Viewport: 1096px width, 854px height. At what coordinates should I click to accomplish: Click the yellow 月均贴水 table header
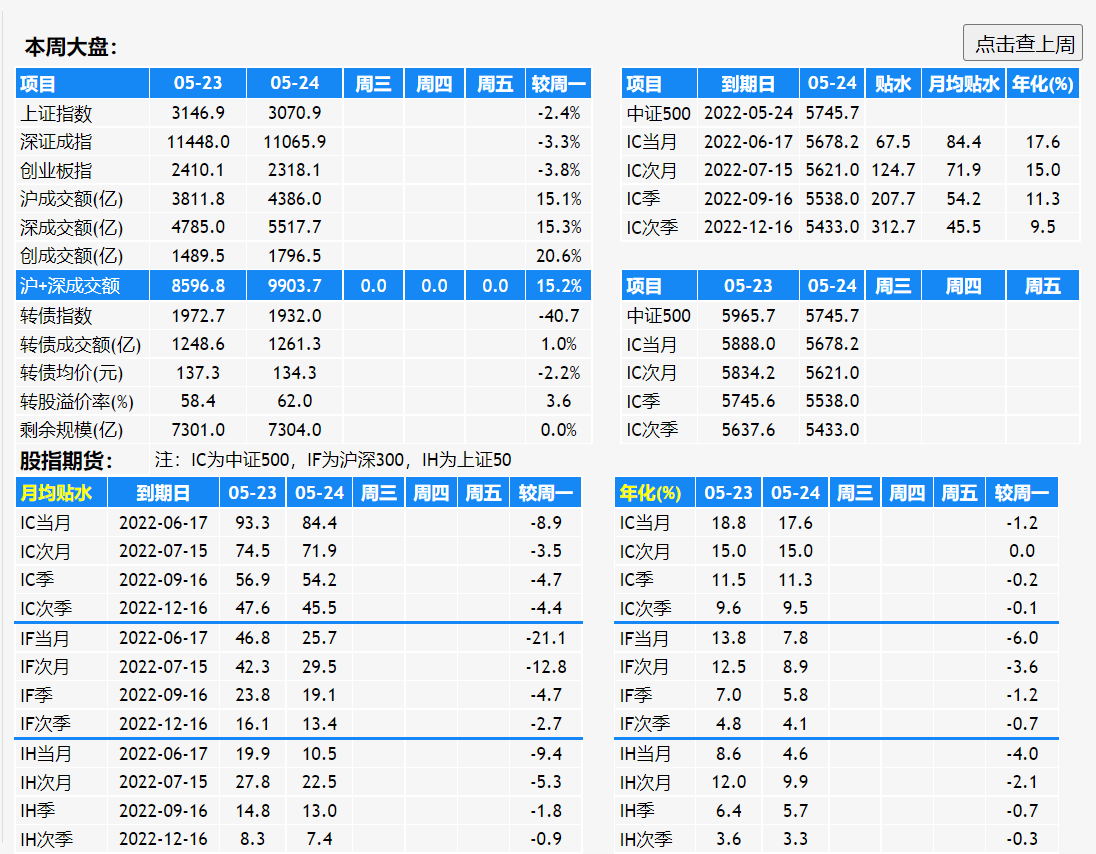pos(56,493)
